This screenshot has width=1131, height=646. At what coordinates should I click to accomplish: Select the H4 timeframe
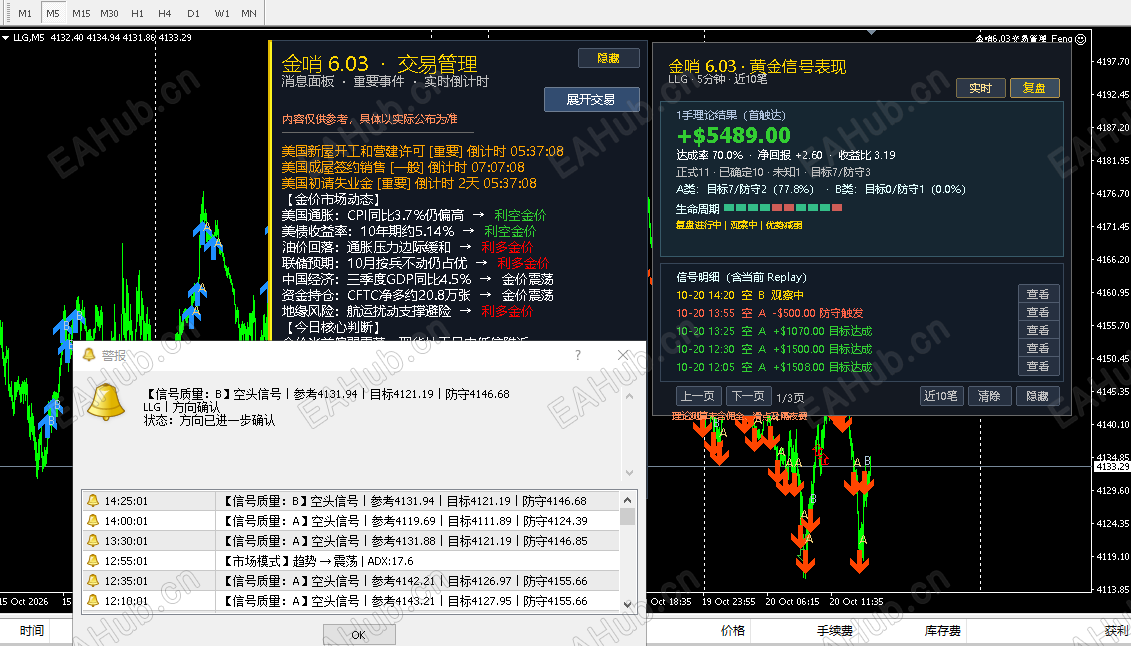click(x=165, y=13)
